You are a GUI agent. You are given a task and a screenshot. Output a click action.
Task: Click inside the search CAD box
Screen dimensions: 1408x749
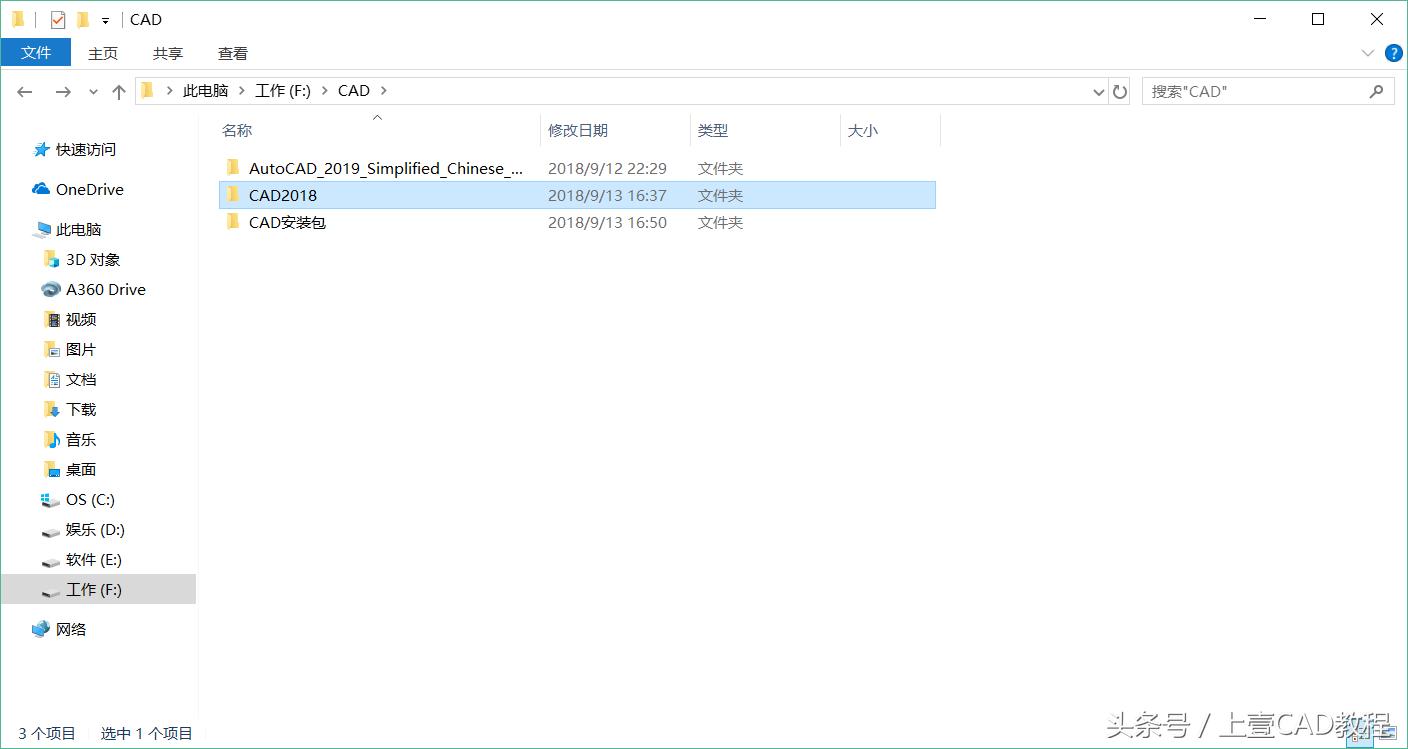point(1250,91)
